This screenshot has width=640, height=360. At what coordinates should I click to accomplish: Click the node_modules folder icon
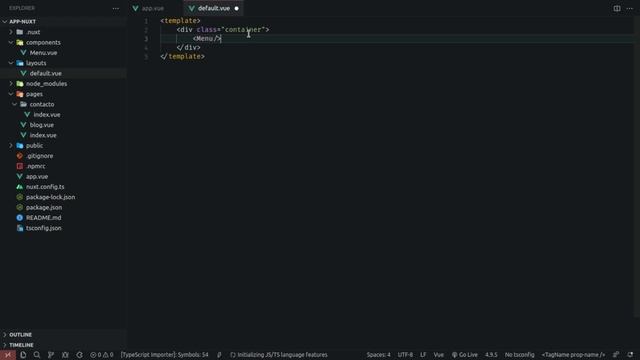pos(20,84)
